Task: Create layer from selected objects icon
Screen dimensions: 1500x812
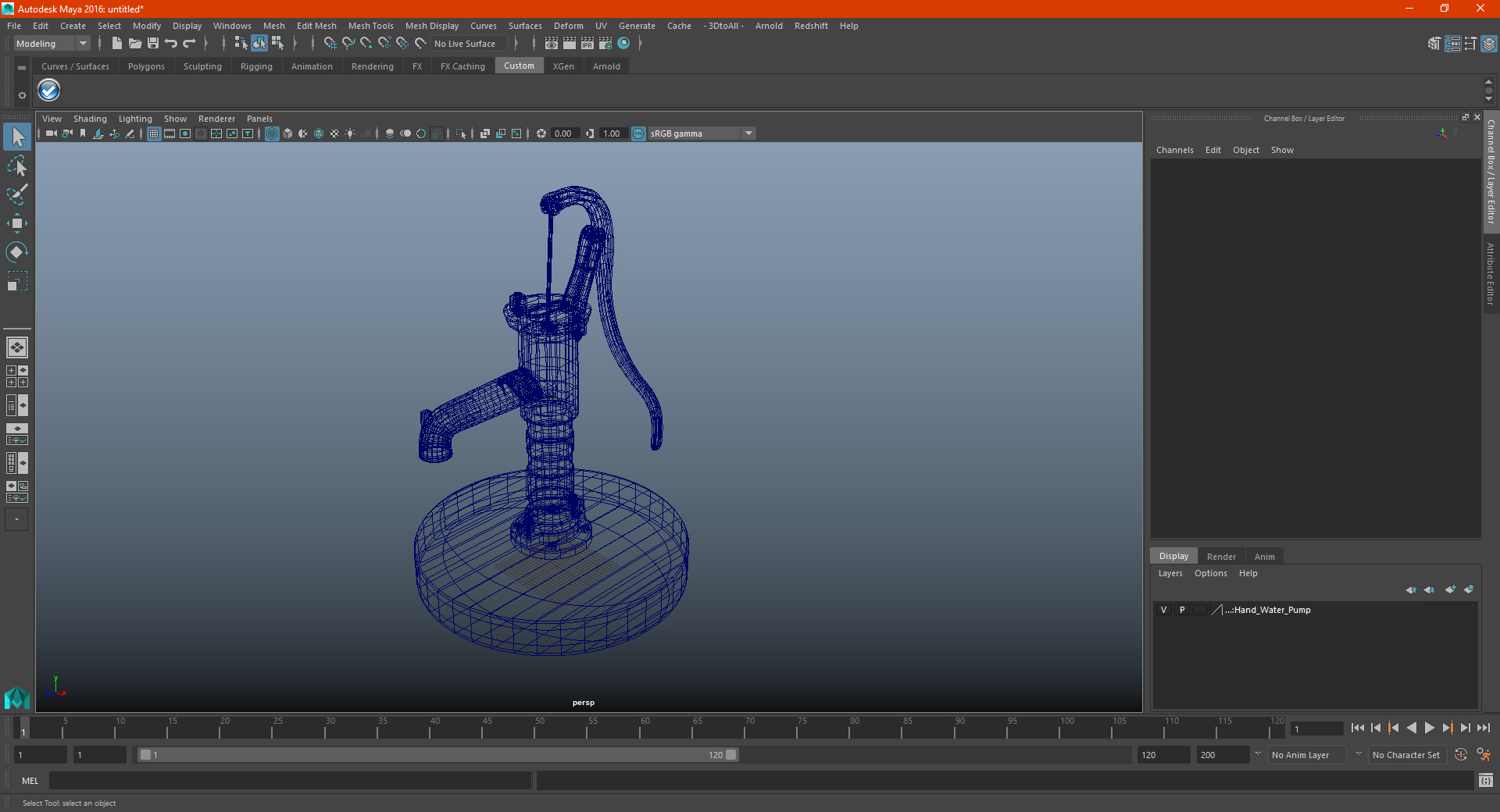Action: click(x=1469, y=589)
